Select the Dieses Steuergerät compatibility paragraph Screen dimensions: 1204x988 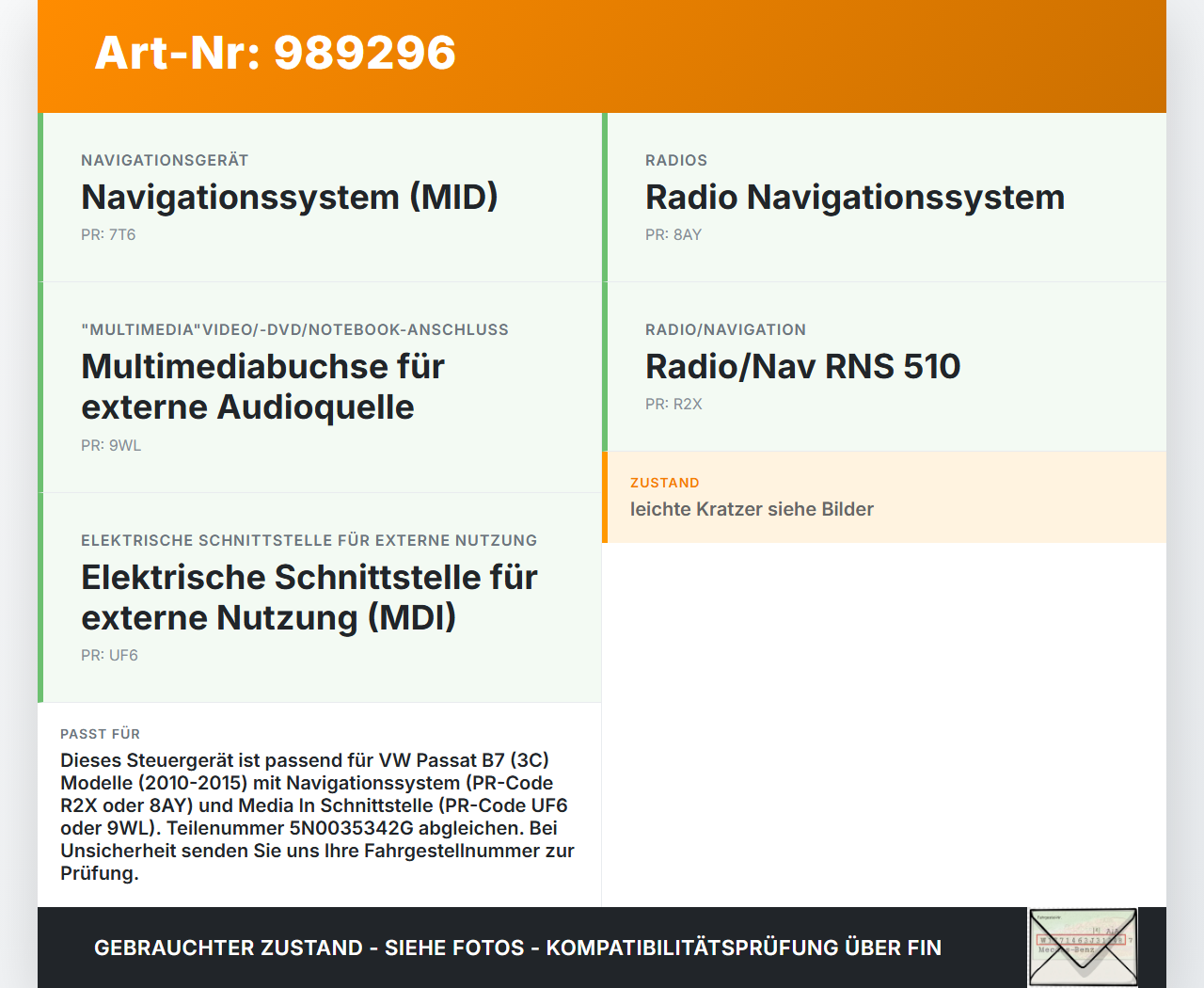[x=318, y=817]
